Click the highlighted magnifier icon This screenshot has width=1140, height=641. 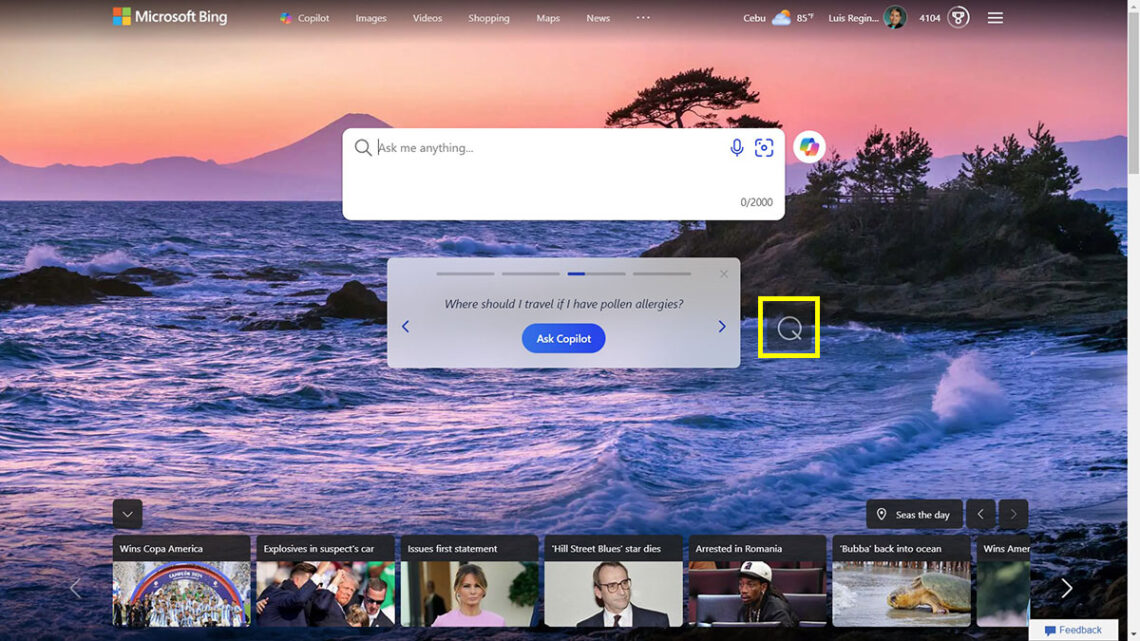coord(789,326)
